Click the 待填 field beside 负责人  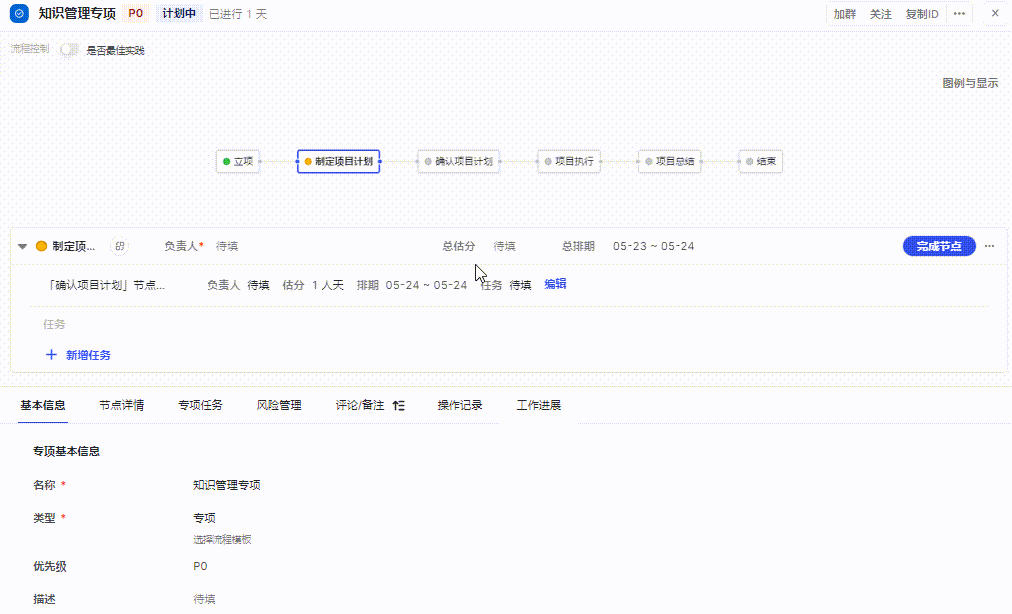[227, 246]
